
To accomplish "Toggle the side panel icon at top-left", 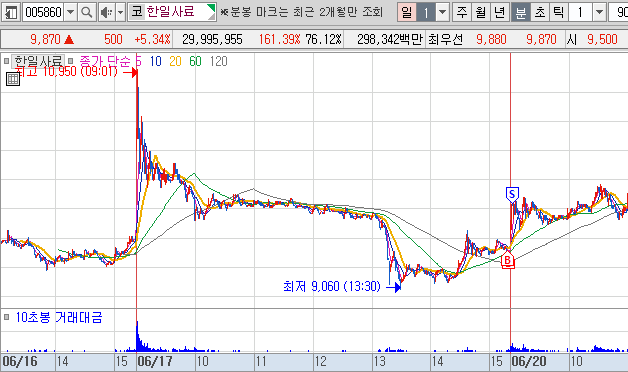I will point(11,12).
